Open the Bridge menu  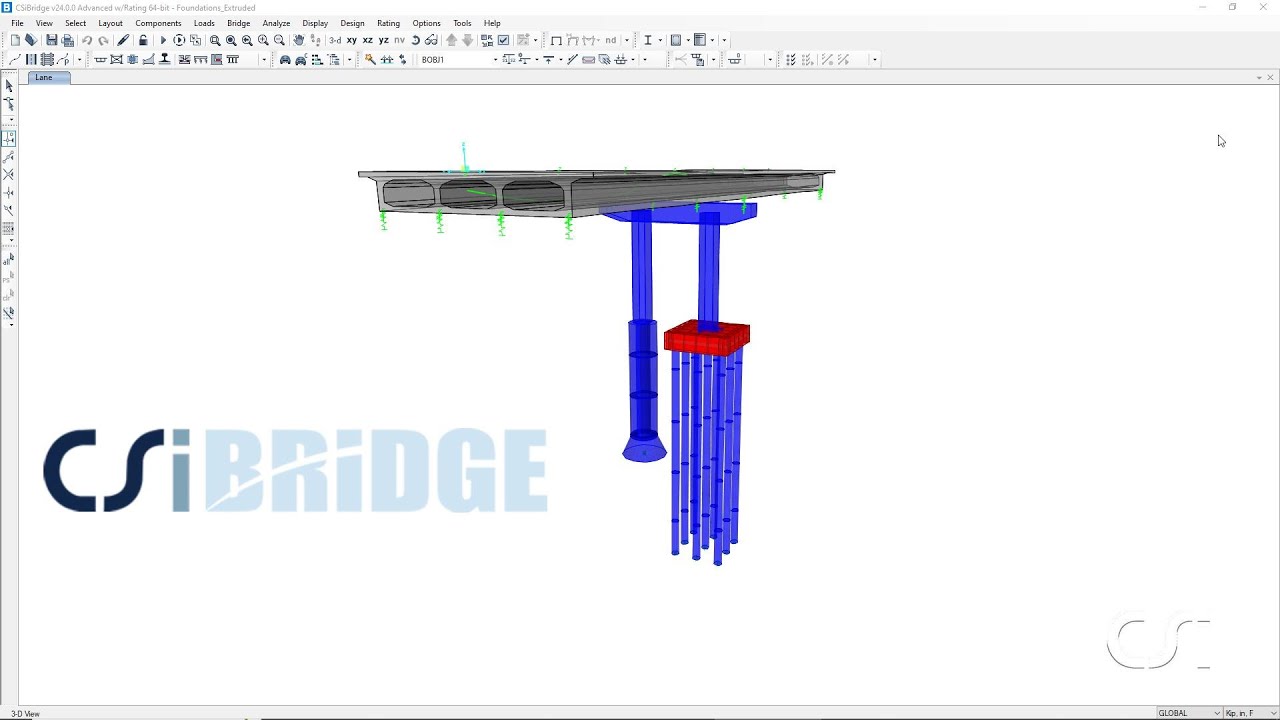coord(238,23)
